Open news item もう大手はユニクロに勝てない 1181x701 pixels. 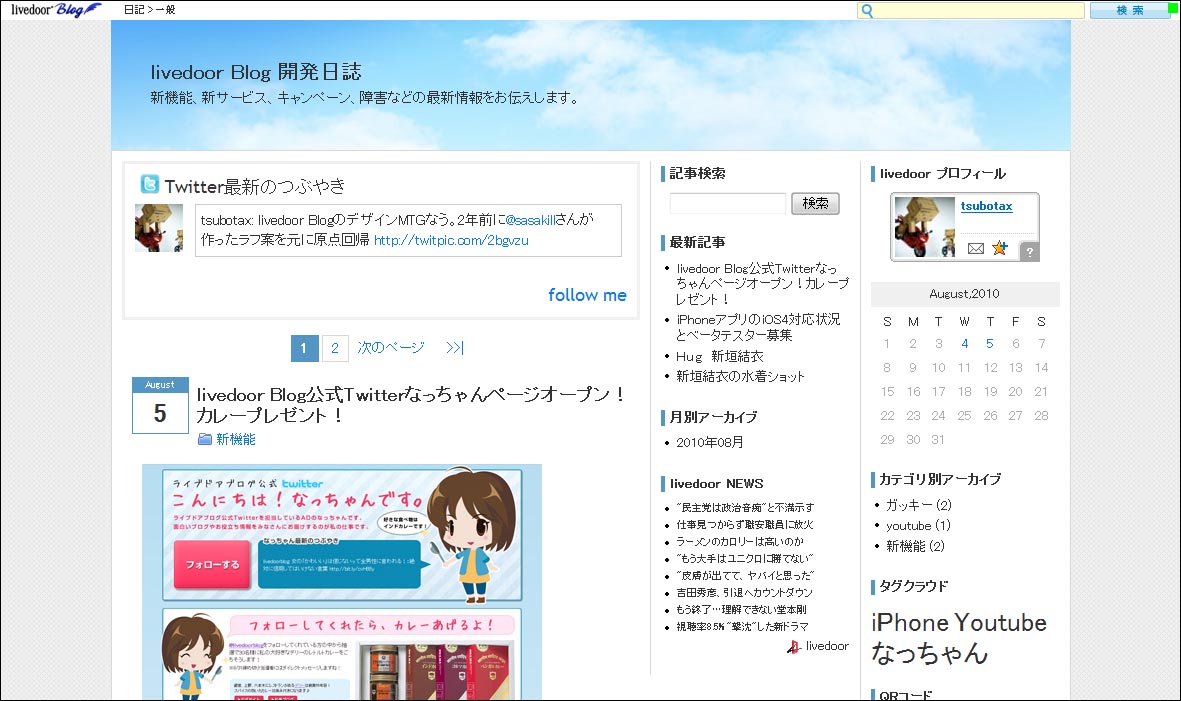(x=744, y=558)
